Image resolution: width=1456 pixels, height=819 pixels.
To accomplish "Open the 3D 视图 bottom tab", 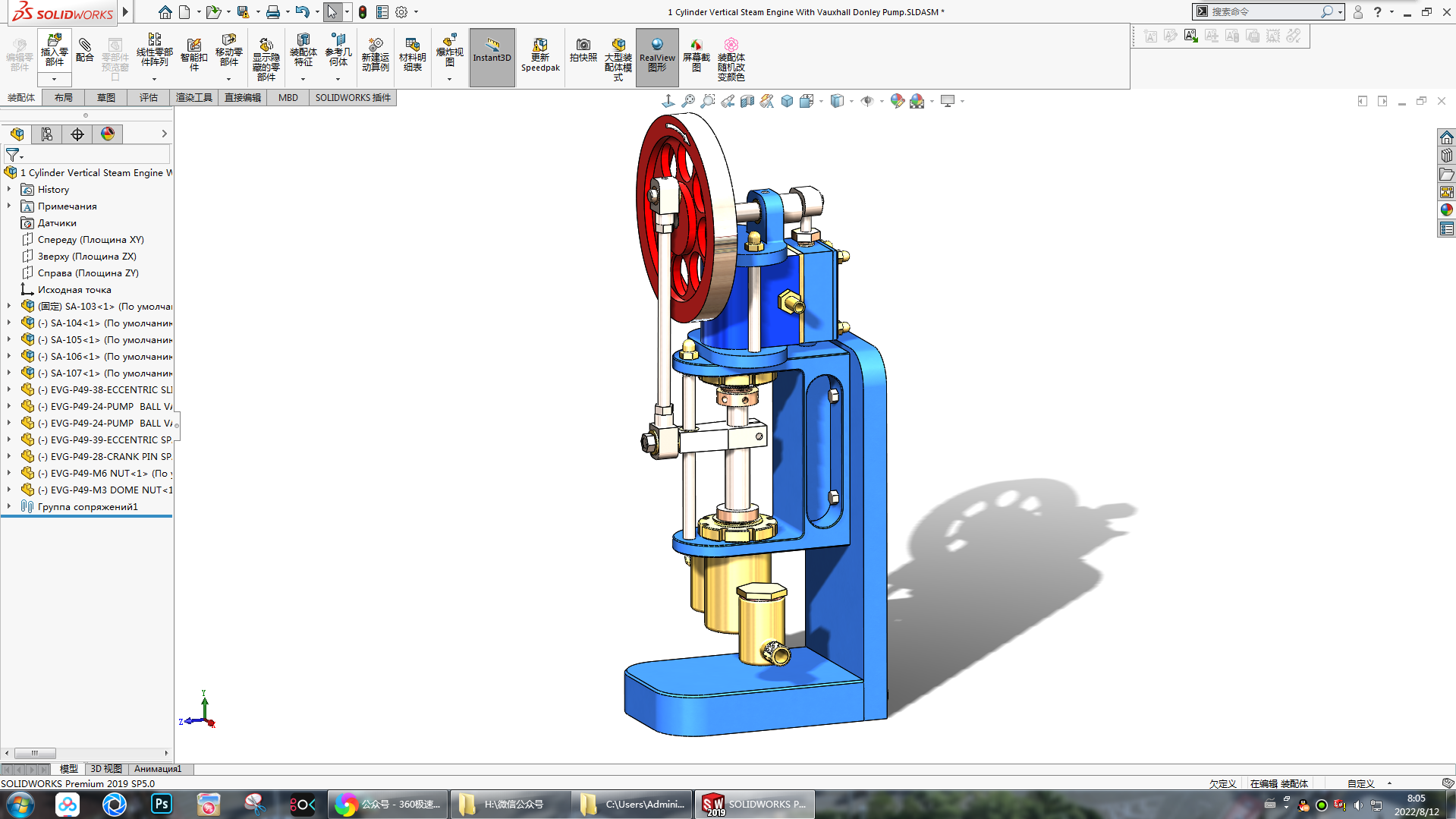I will click(106, 769).
